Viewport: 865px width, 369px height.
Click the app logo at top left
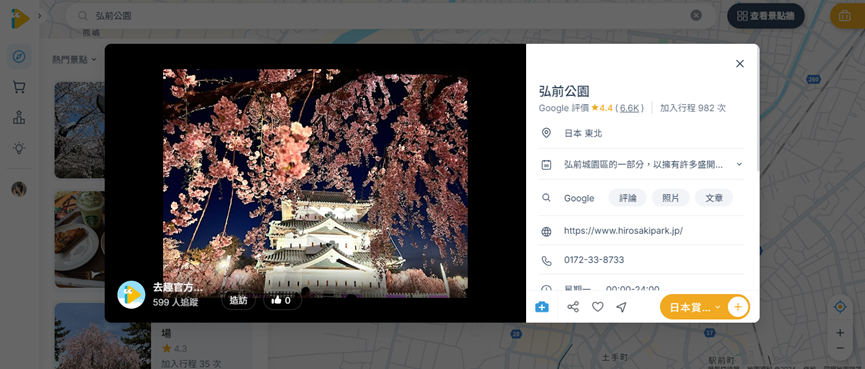tap(20, 19)
